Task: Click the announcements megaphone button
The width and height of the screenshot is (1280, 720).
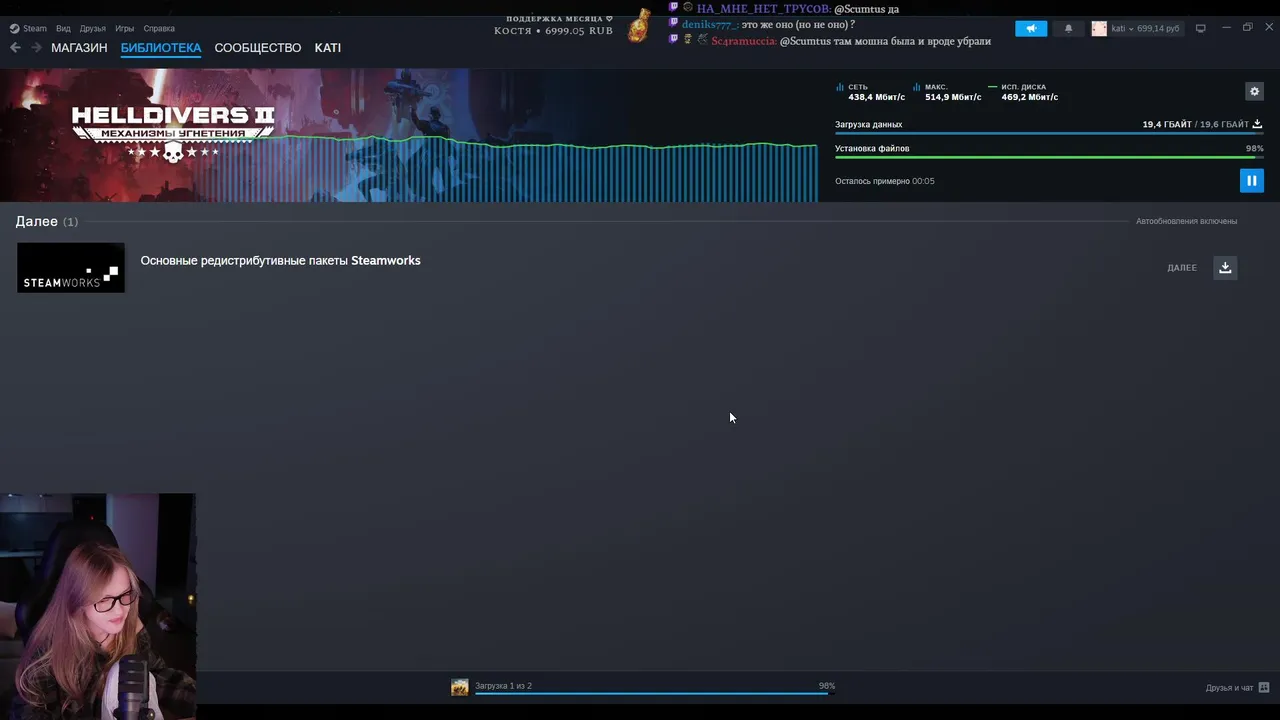Action: point(1031,28)
